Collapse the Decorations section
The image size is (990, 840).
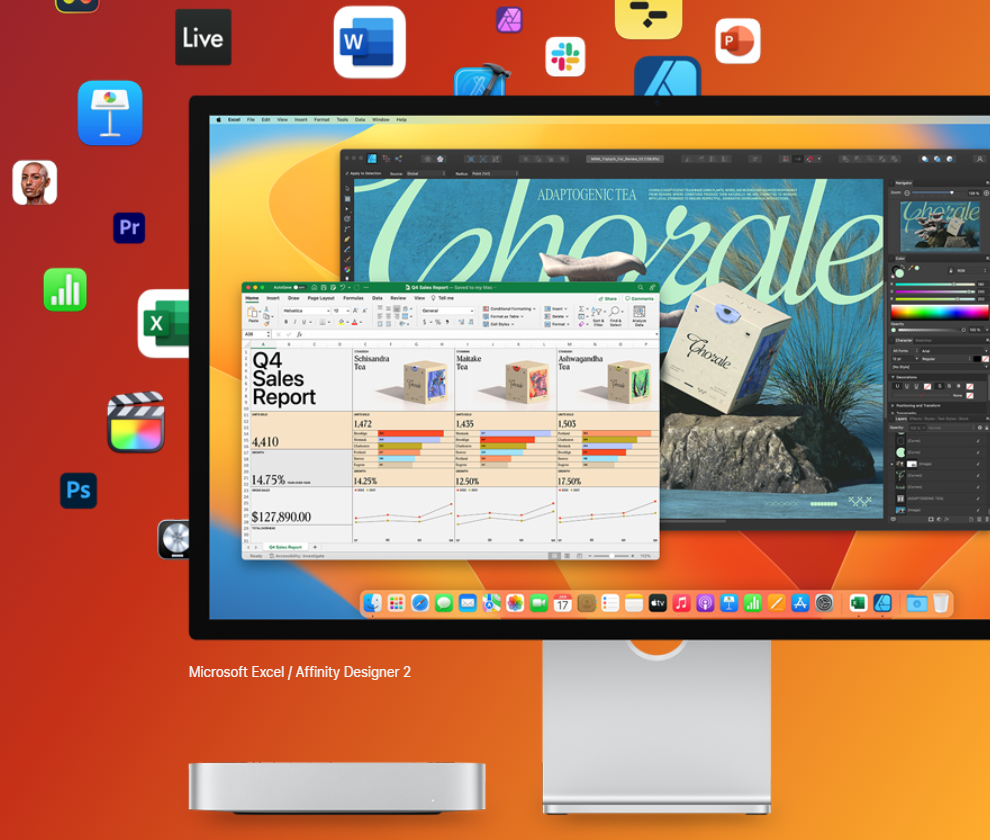coord(894,377)
